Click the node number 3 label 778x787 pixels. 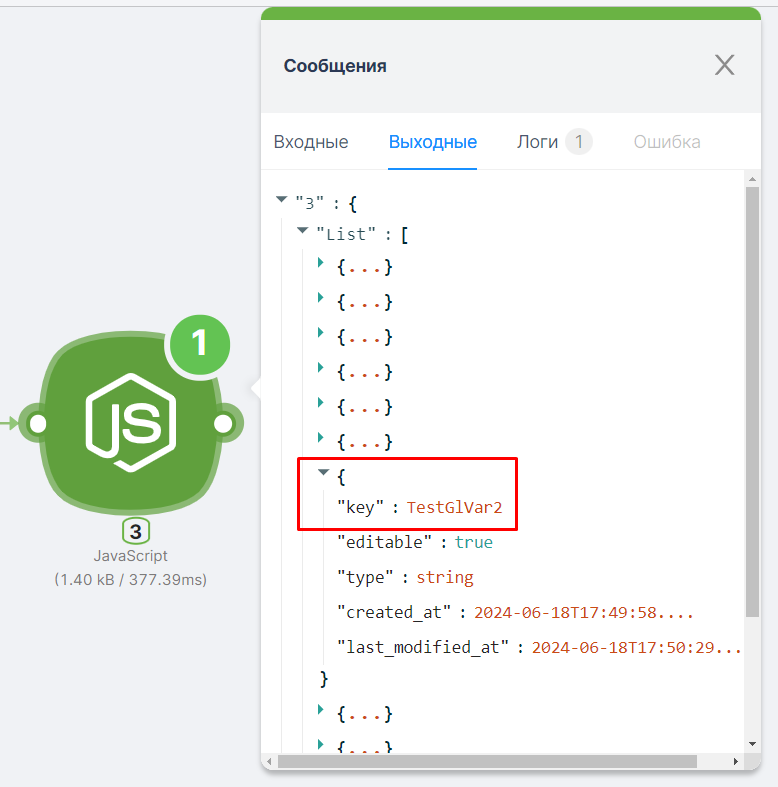(x=136, y=532)
